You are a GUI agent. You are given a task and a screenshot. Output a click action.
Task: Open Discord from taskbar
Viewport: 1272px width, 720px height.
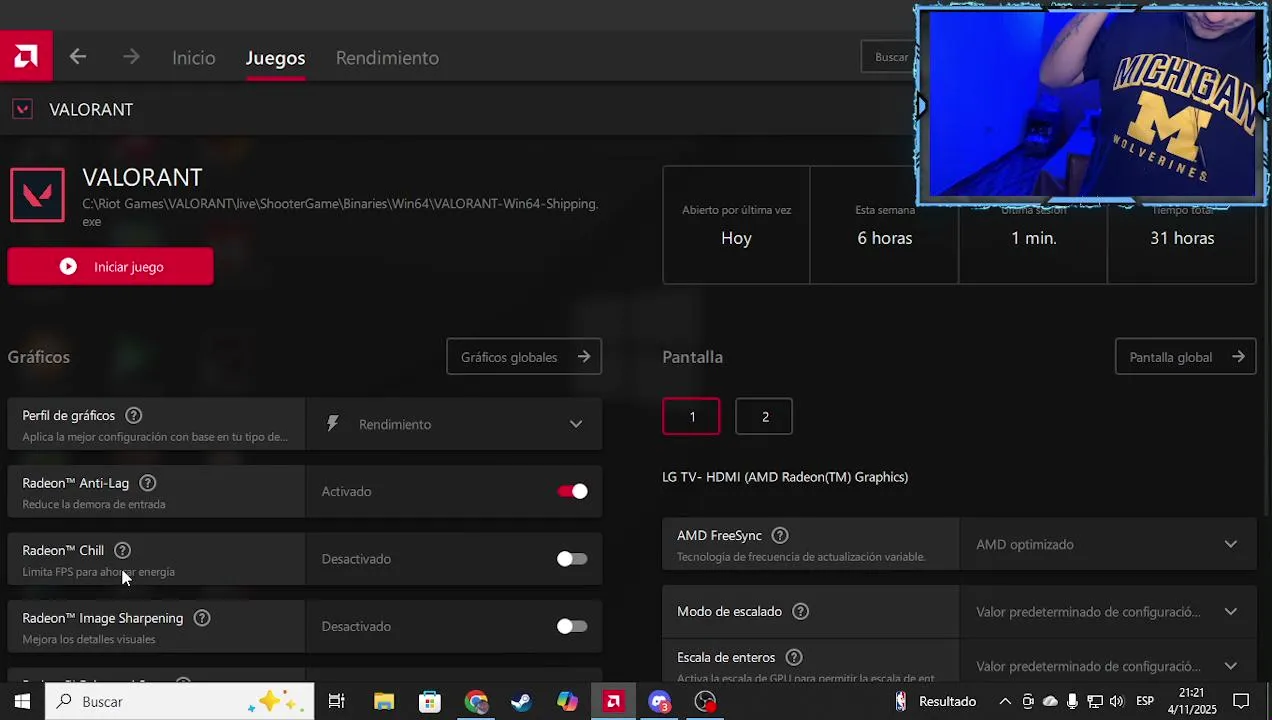(x=659, y=701)
